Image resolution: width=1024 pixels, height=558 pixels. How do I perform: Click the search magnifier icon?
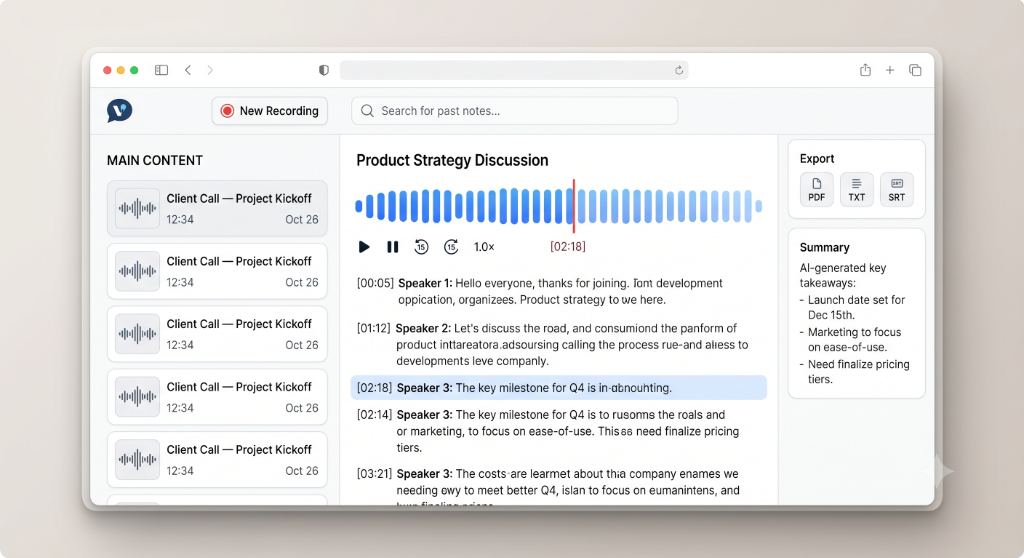pos(367,111)
